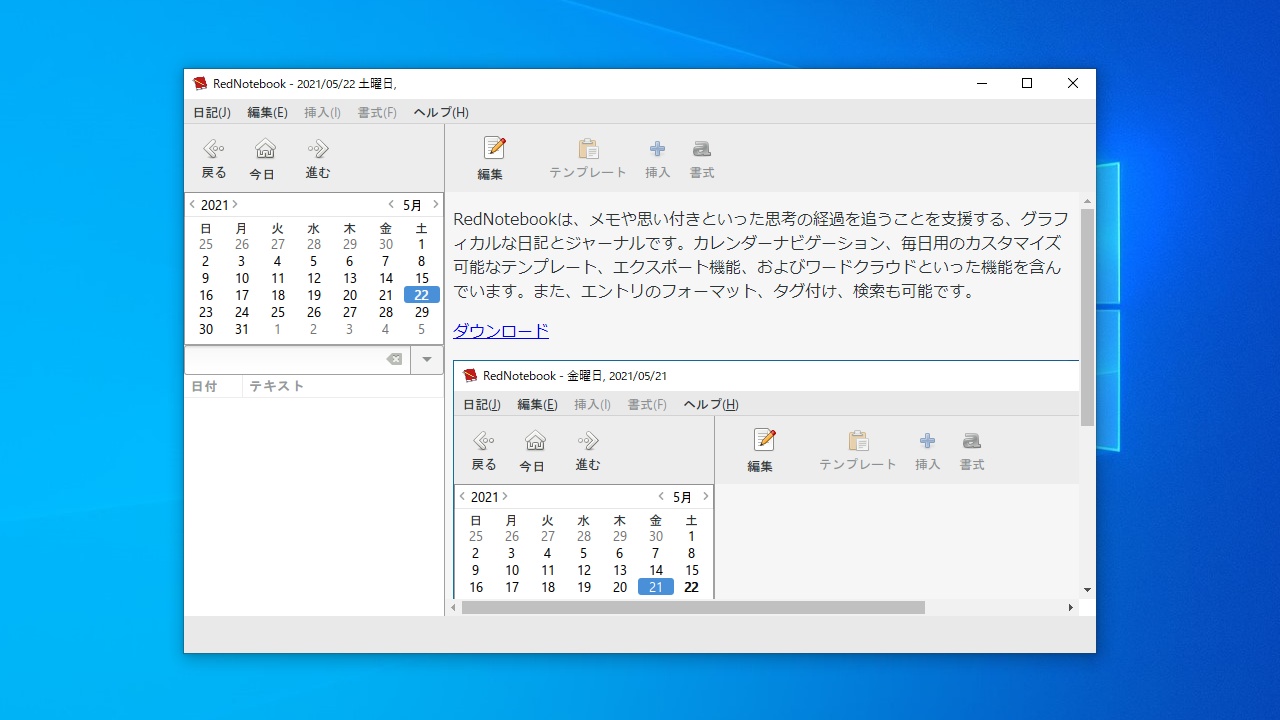This screenshot has height=720, width=1280.
Task: Click the vertical scrollbar thumb of the entry pane
Action: pos(1087,317)
